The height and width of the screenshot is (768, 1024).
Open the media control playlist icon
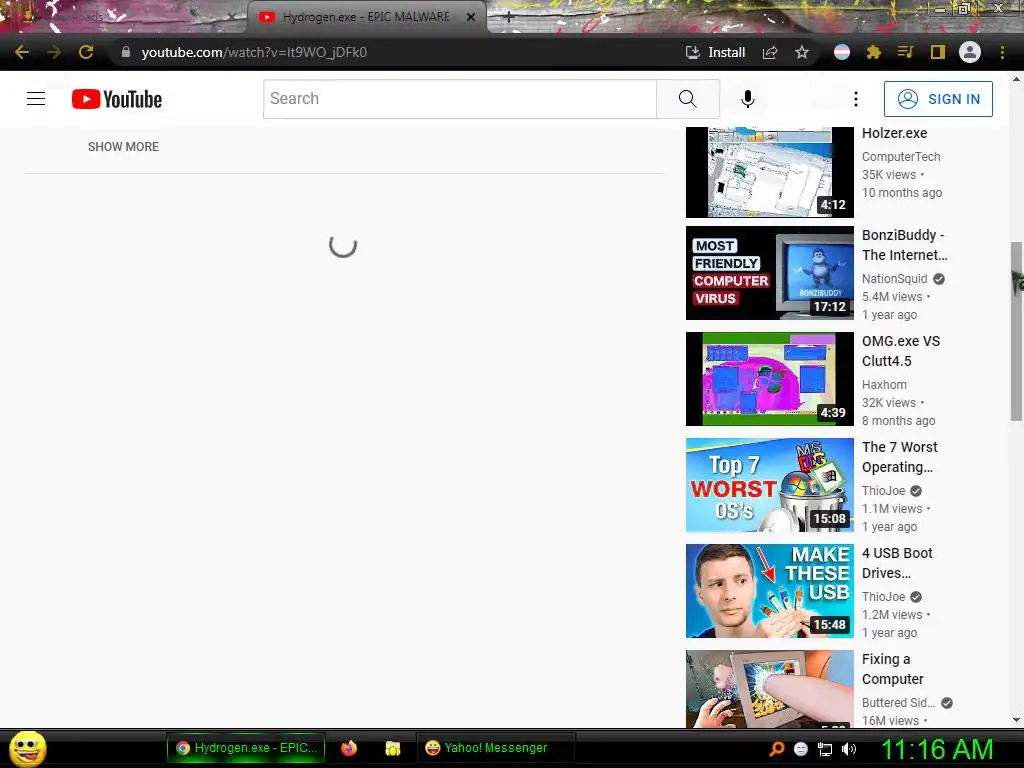click(905, 52)
